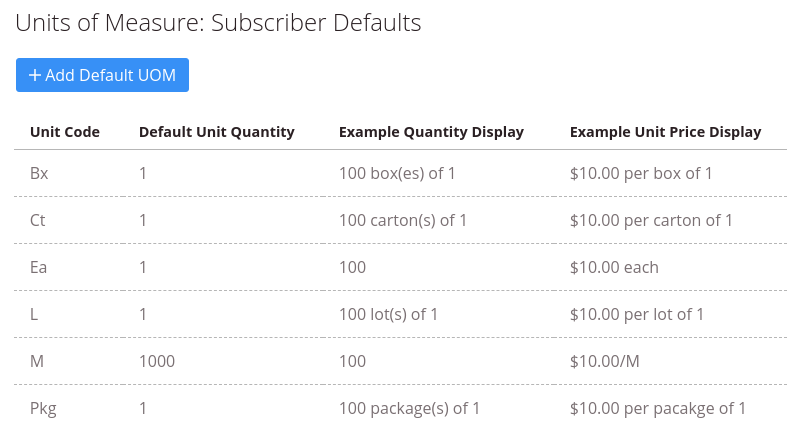787x435 pixels.
Task: Click the '$10.00 per pacakge of 1' cell
Action: (x=658, y=408)
